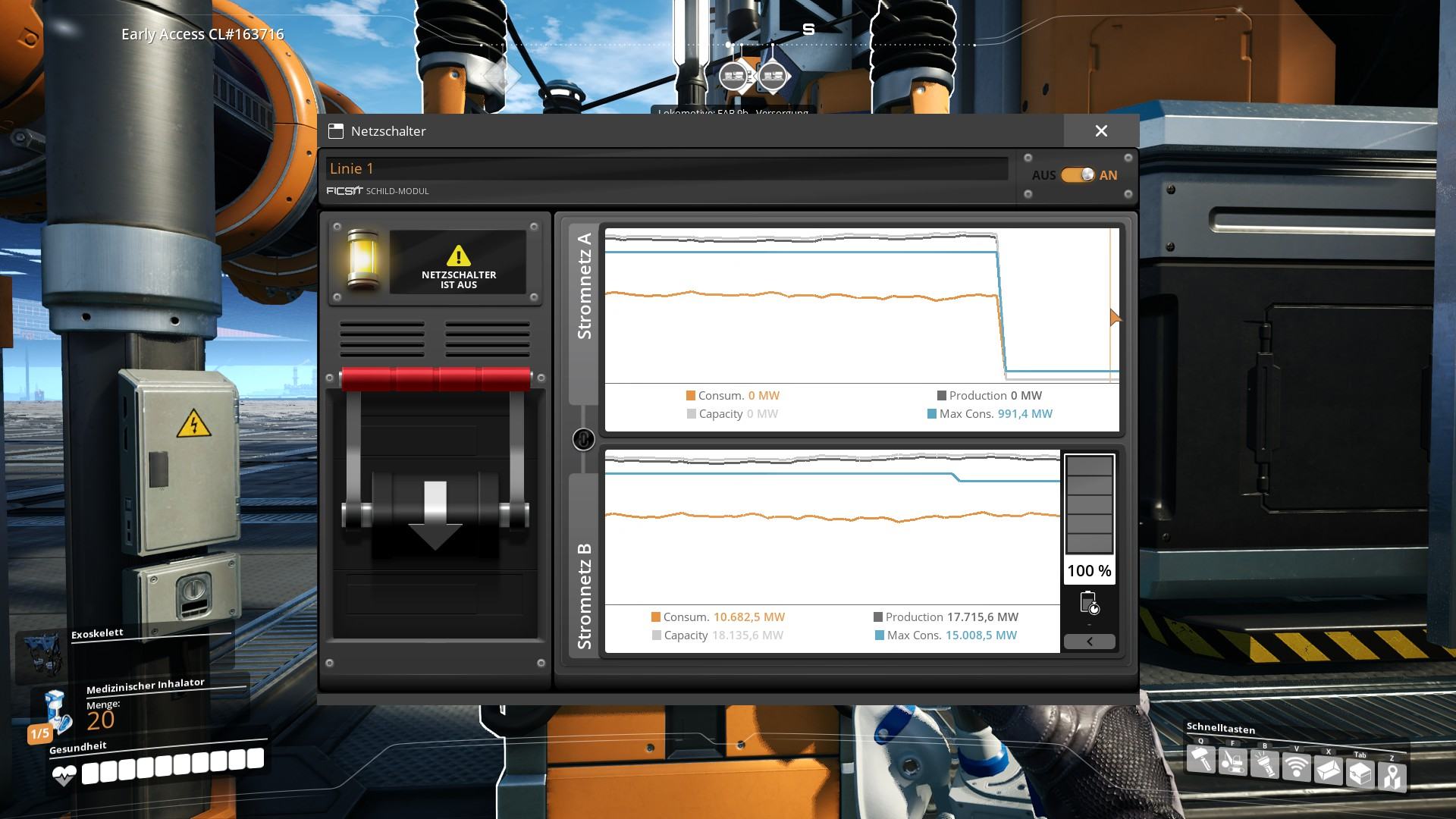
Task: Activate resource scanner shortcut icon
Action: click(1297, 767)
